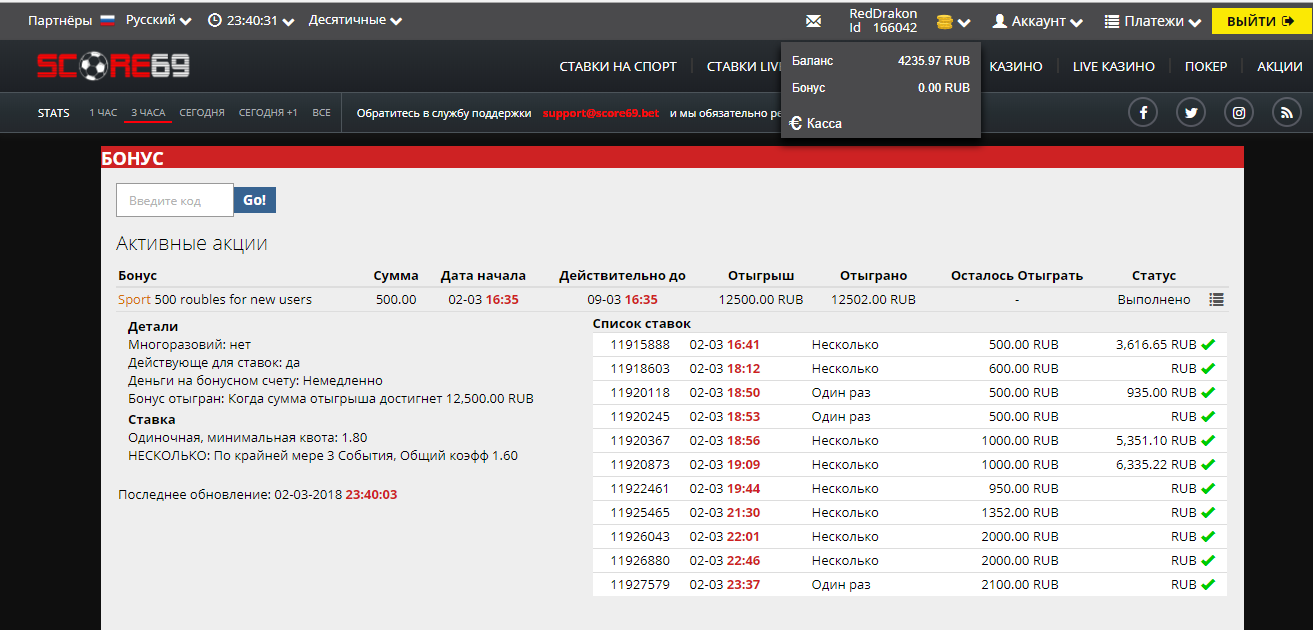Viewport: 1313px width, 630px height.
Task: Open the Twitter social icon
Action: coord(1191,113)
